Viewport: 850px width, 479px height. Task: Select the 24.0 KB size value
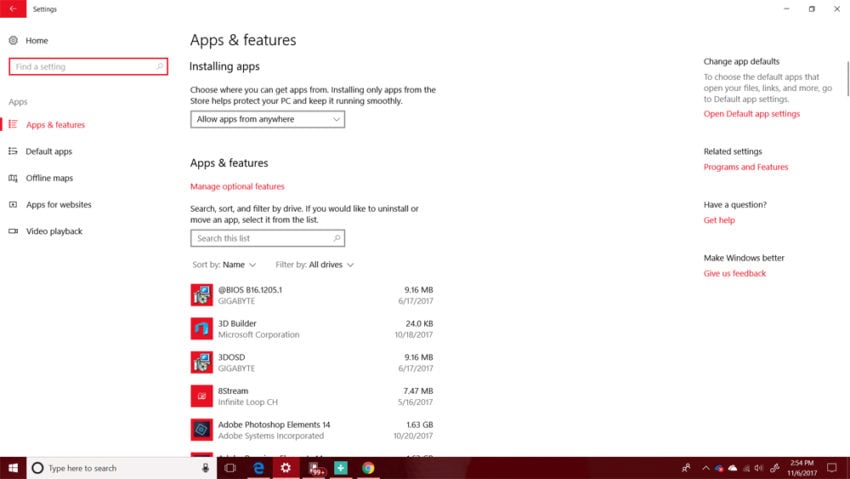(419, 323)
